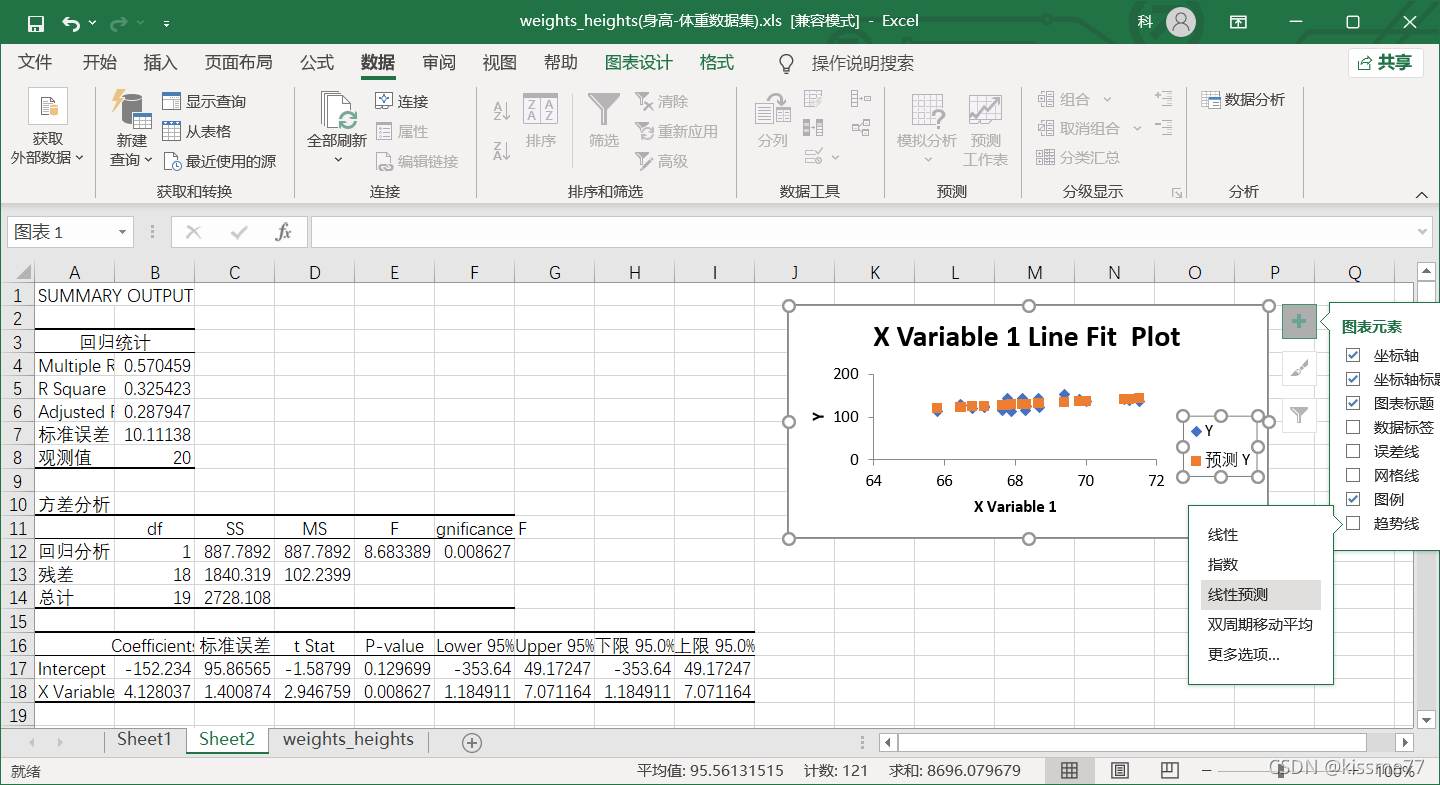Switch to Normal view icon
Viewport: 1440px width, 785px height.
tap(1069, 770)
